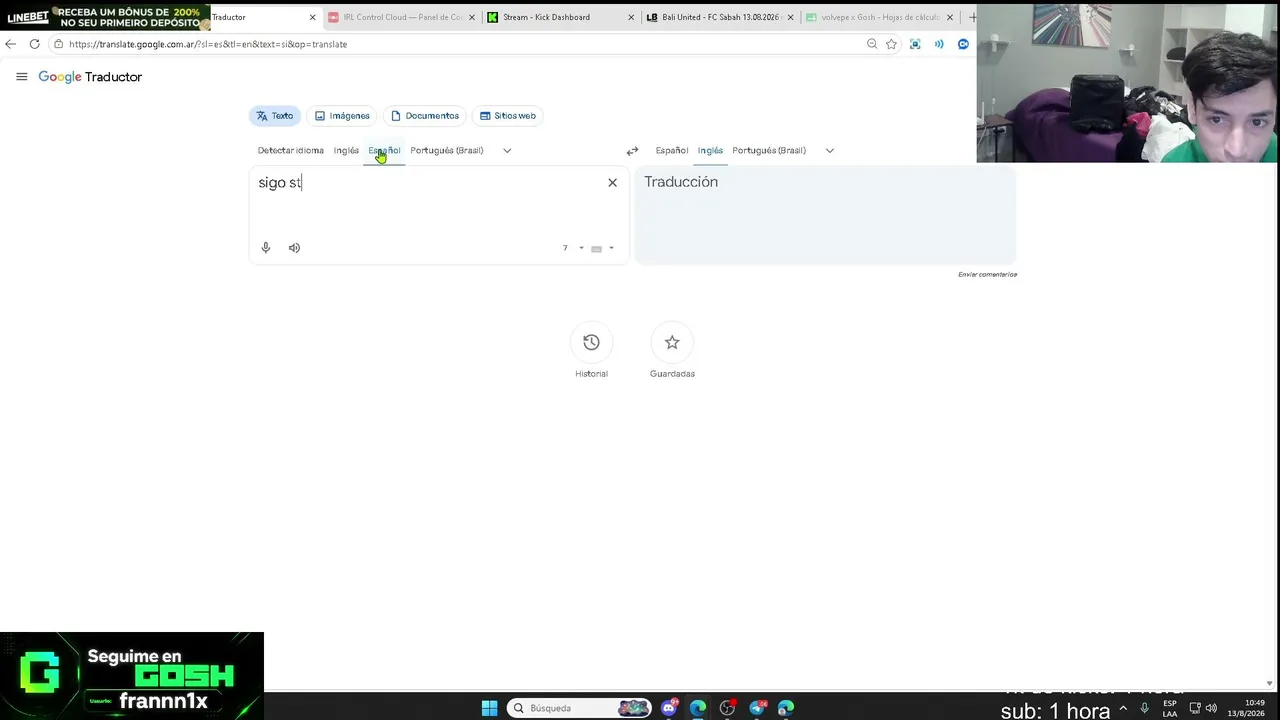Clear the source text with the X
1280x720 pixels.
point(613,183)
